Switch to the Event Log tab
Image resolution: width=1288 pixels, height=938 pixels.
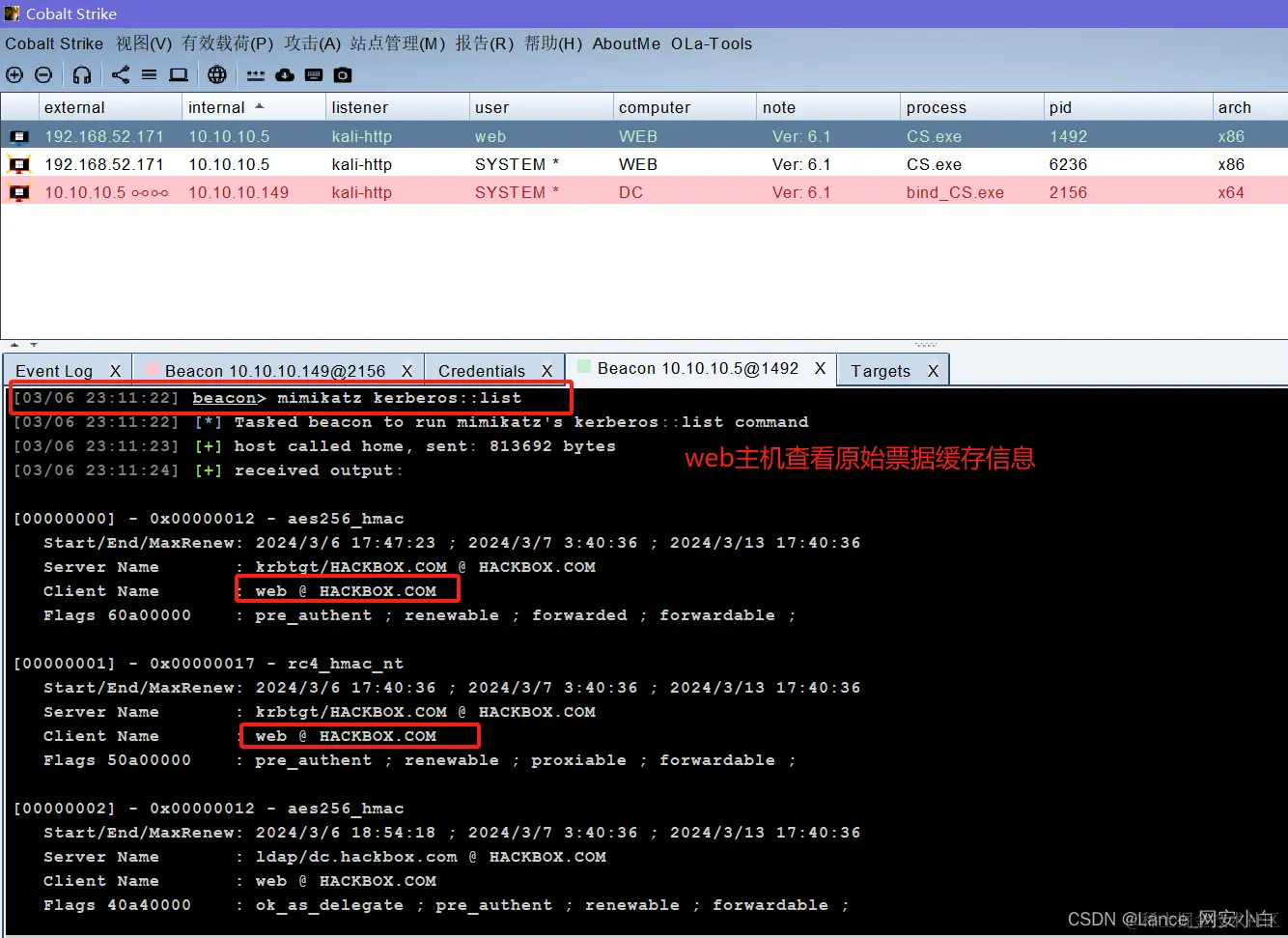54,371
